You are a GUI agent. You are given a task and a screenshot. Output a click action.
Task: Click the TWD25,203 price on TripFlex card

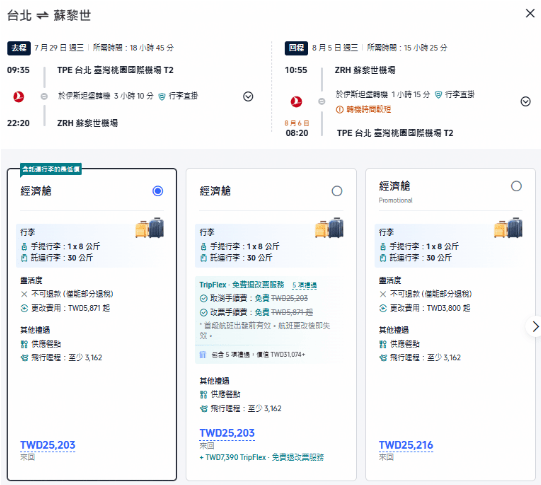(227, 433)
